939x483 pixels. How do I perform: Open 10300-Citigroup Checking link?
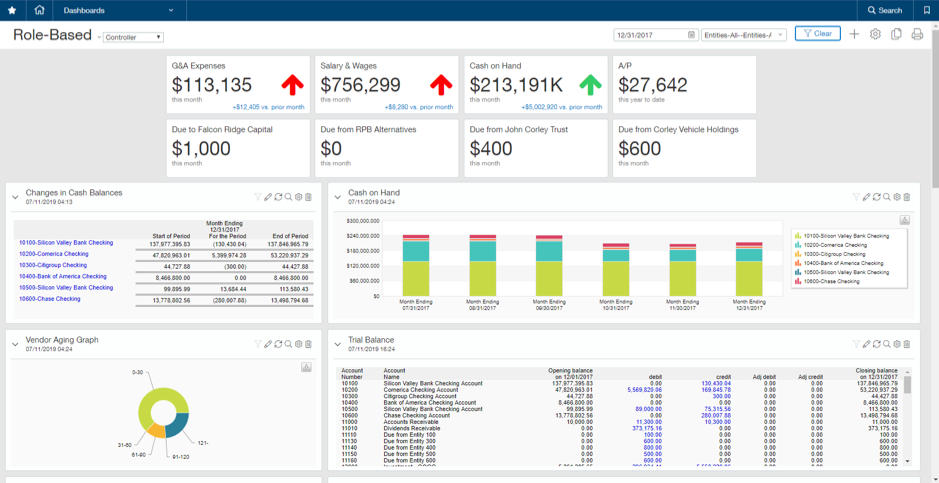pyautogui.click(x=53, y=265)
